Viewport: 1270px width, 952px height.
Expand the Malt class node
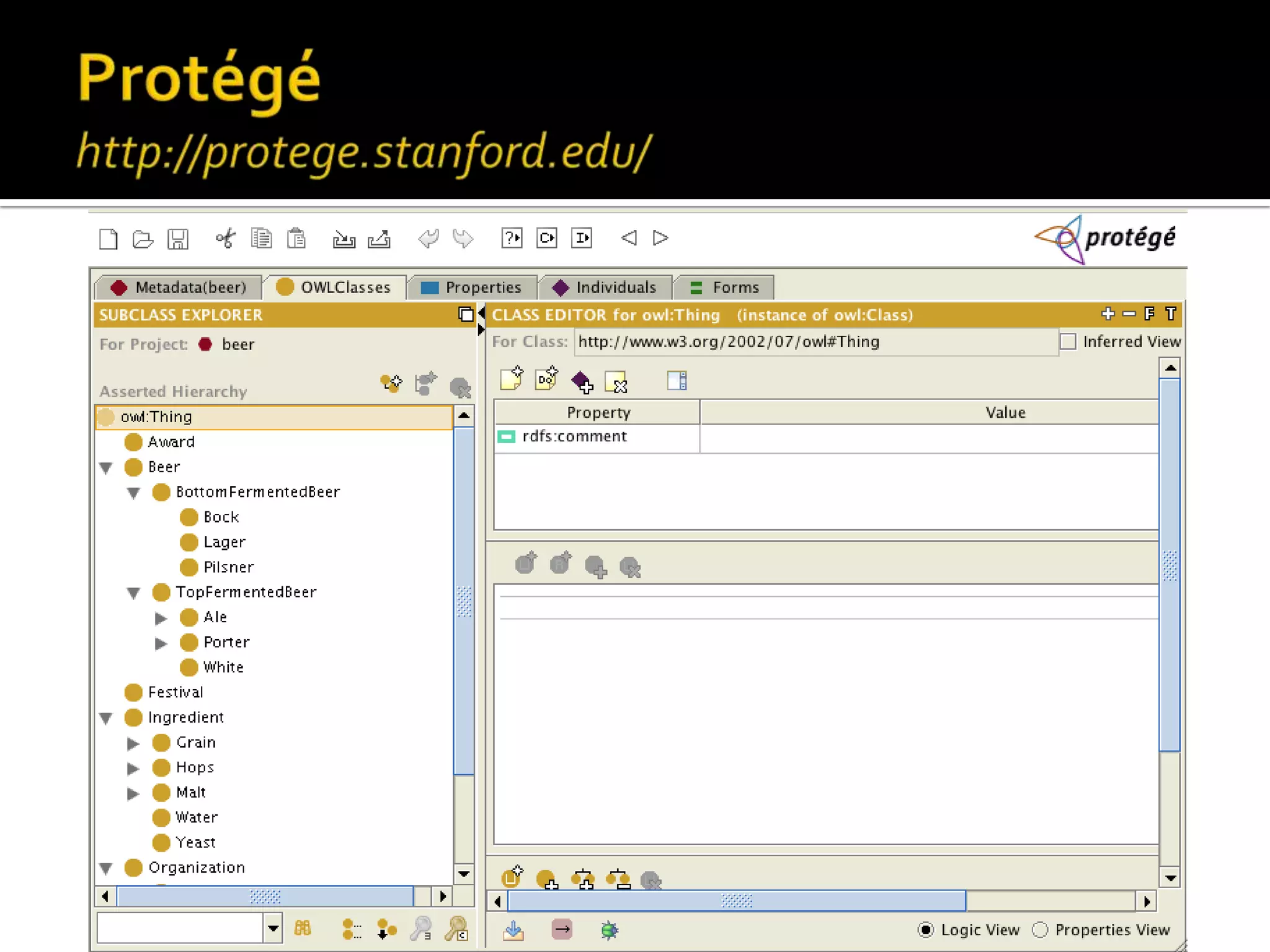pyautogui.click(x=133, y=793)
